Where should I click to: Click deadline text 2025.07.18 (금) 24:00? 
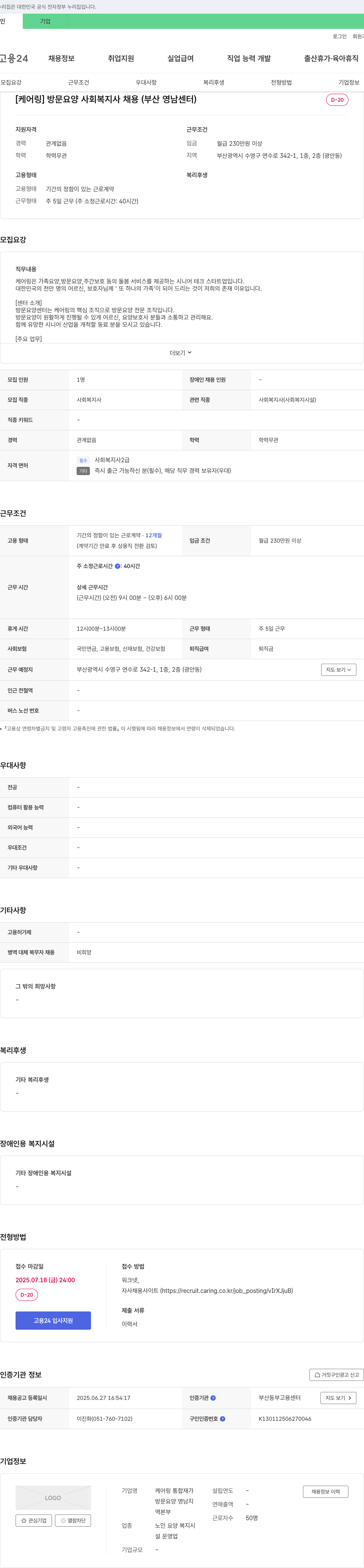(45, 1280)
